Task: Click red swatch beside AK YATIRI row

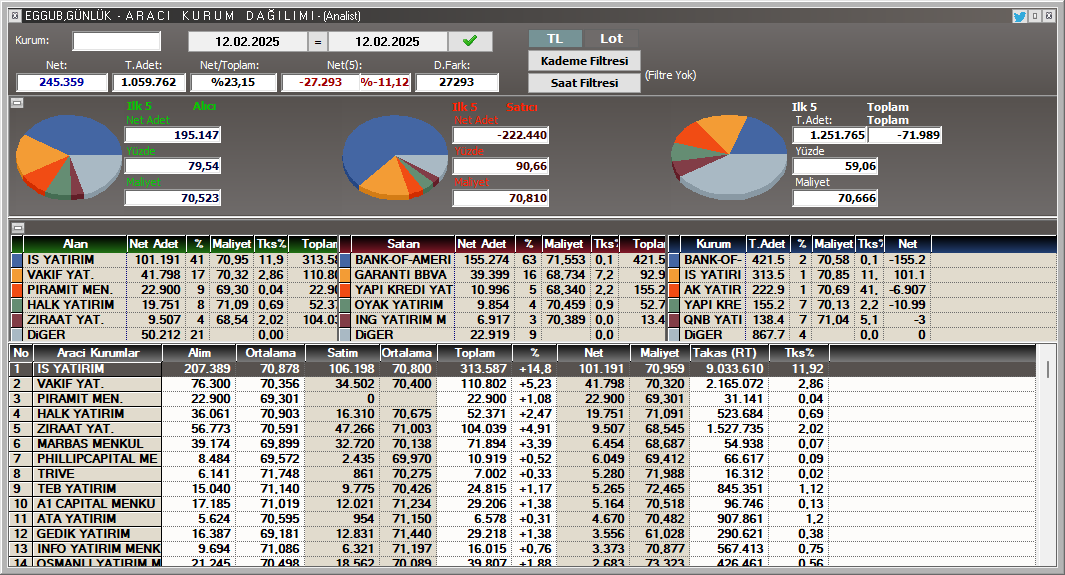Action: tap(674, 290)
